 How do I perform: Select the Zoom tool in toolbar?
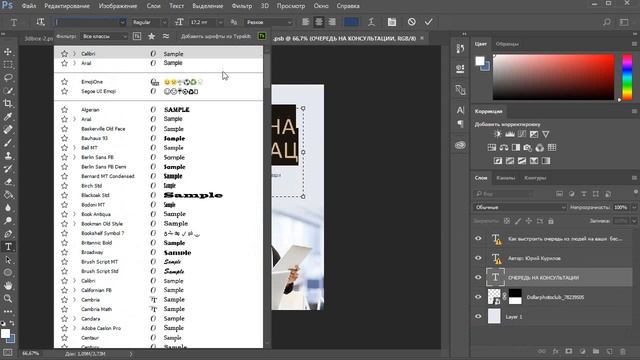point(8,298)
